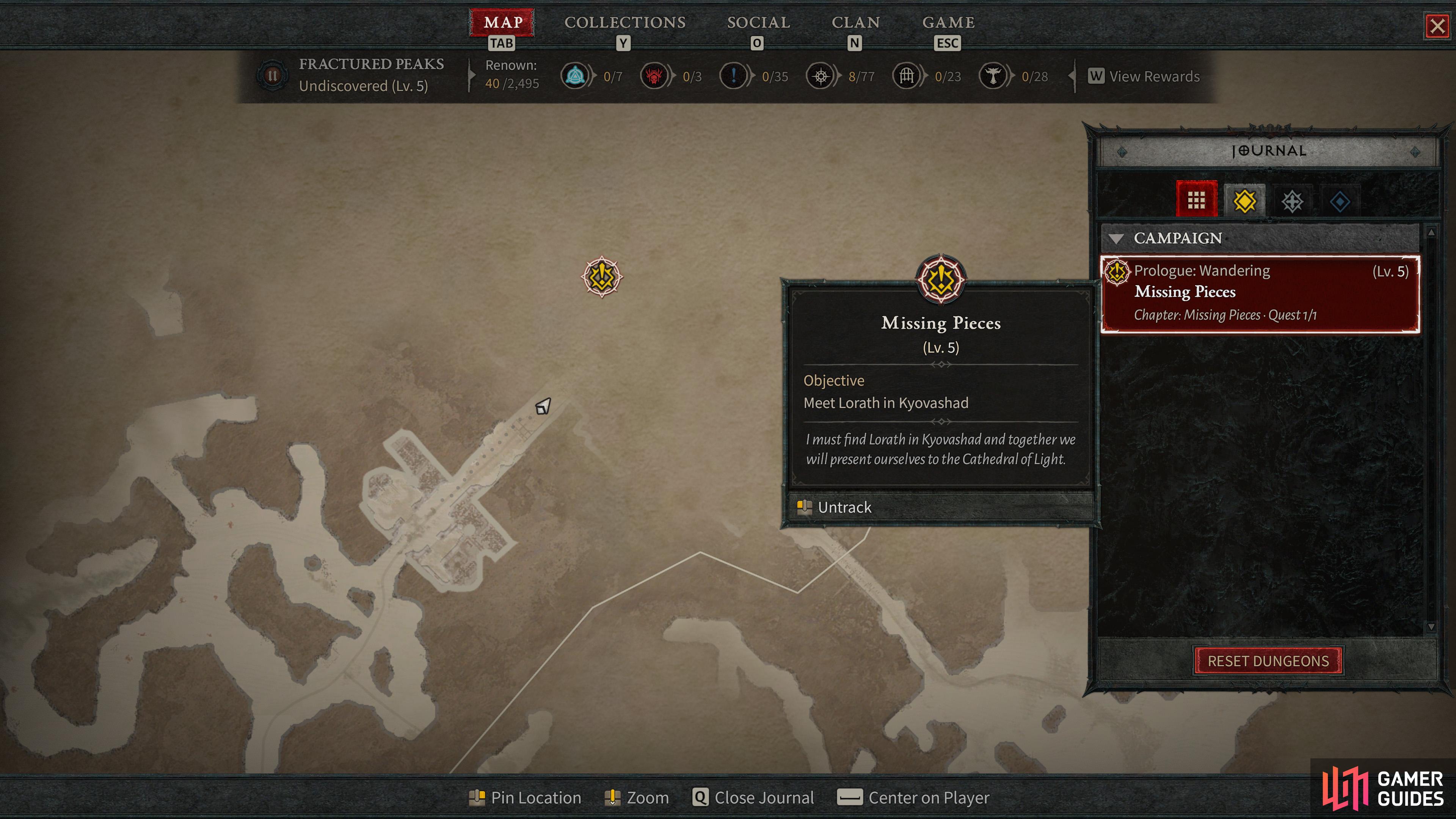Collapse the Campaign section in Journal

pyautogui.click(x=1116, y=238)
